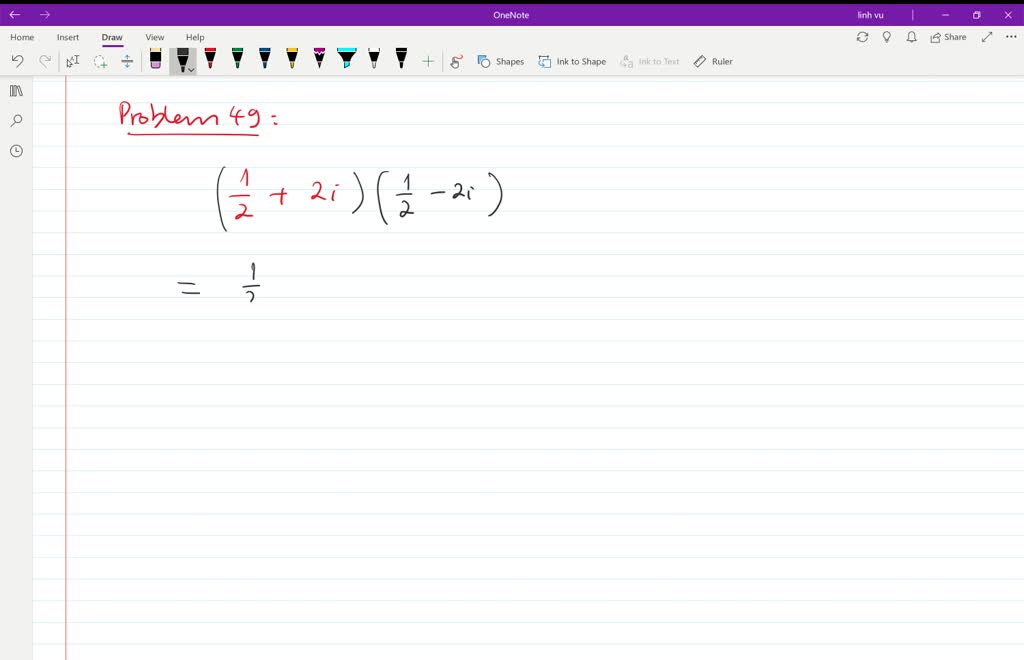This screenshot has width=1024, height=660.
Task: Open the notebooks list icon
Action: [x=15, y=90]
